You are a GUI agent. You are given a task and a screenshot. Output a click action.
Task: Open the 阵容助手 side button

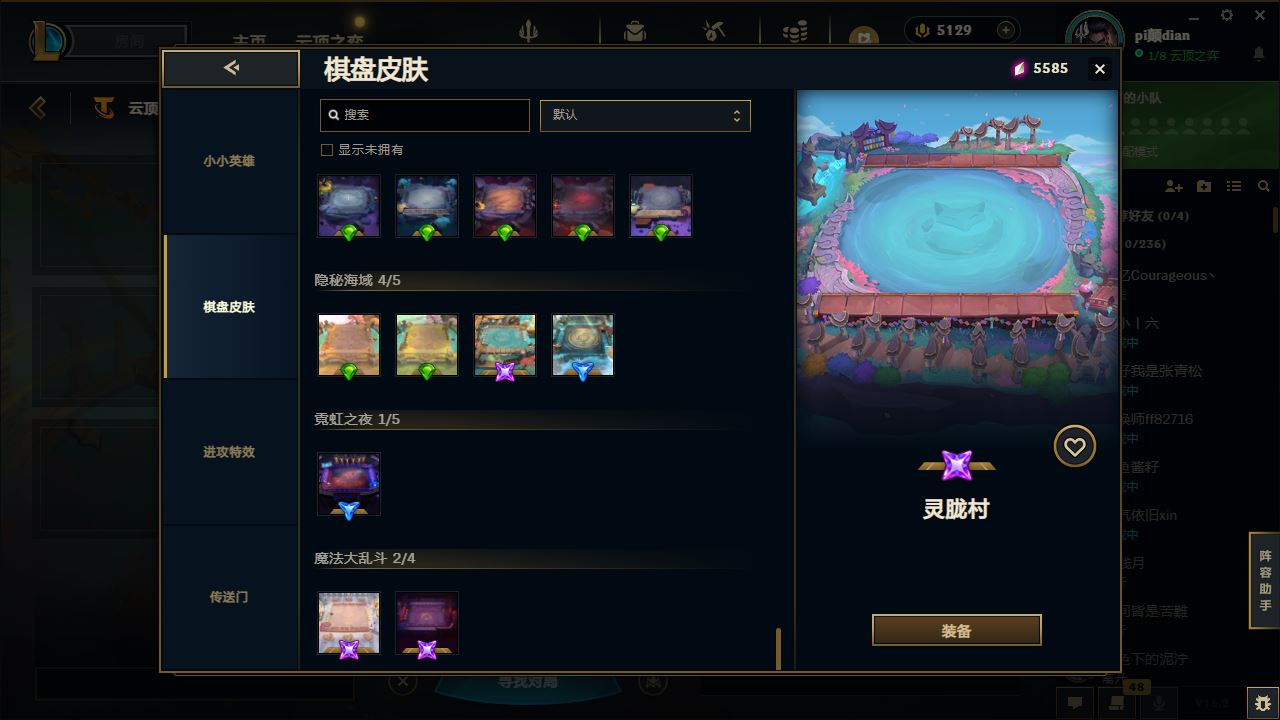(1265, 581)
